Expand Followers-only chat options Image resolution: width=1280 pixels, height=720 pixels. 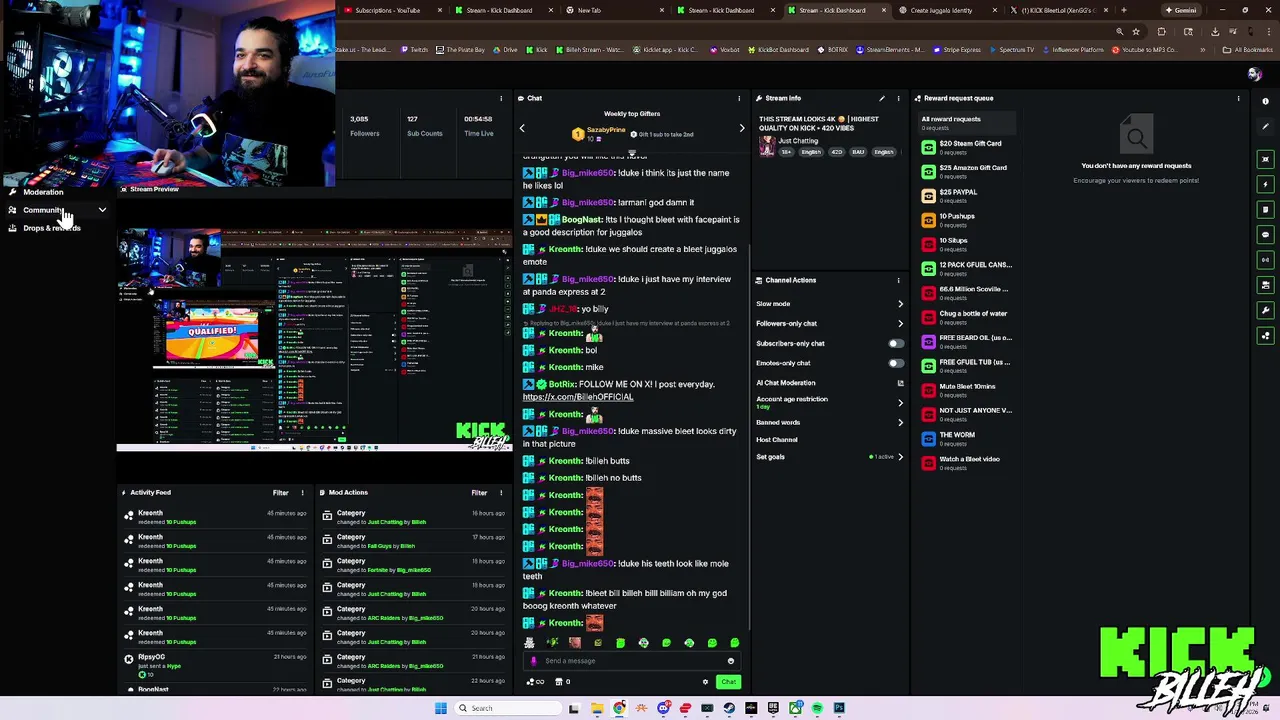pos(900,324)
